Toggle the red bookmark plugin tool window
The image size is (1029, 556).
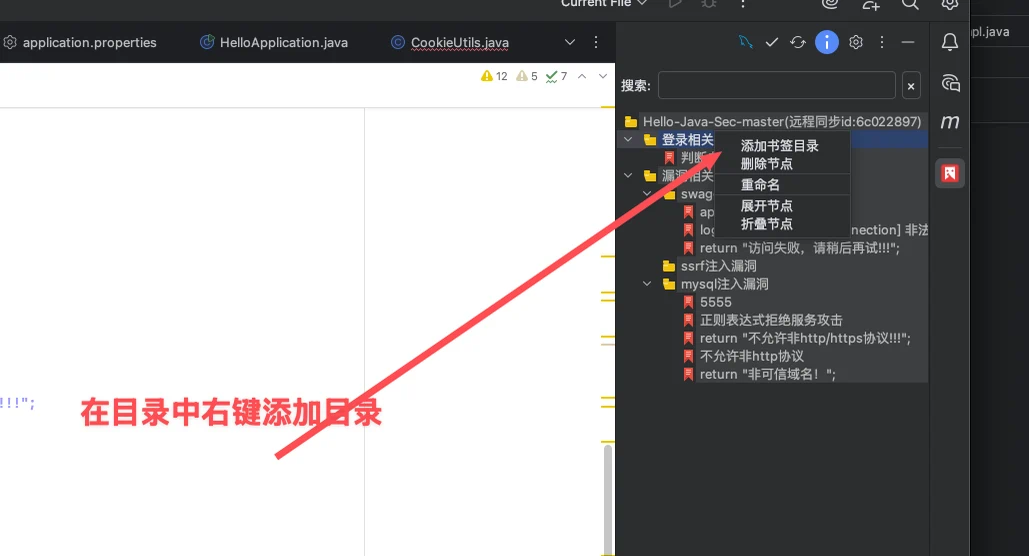(950, 173)
